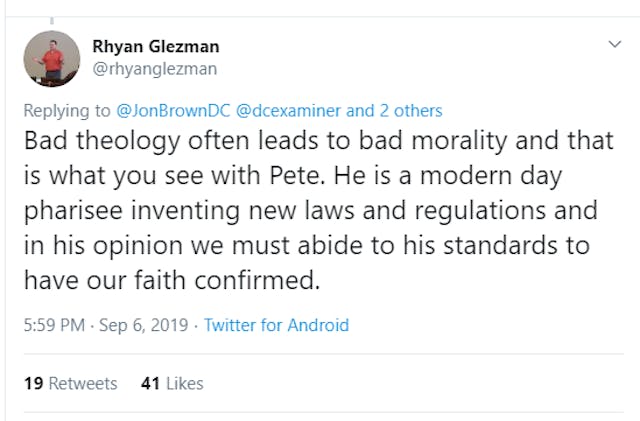Open the Twitter for Android source link
The height and width of the screenshot is (421, 640).
[x=276, y=325]
